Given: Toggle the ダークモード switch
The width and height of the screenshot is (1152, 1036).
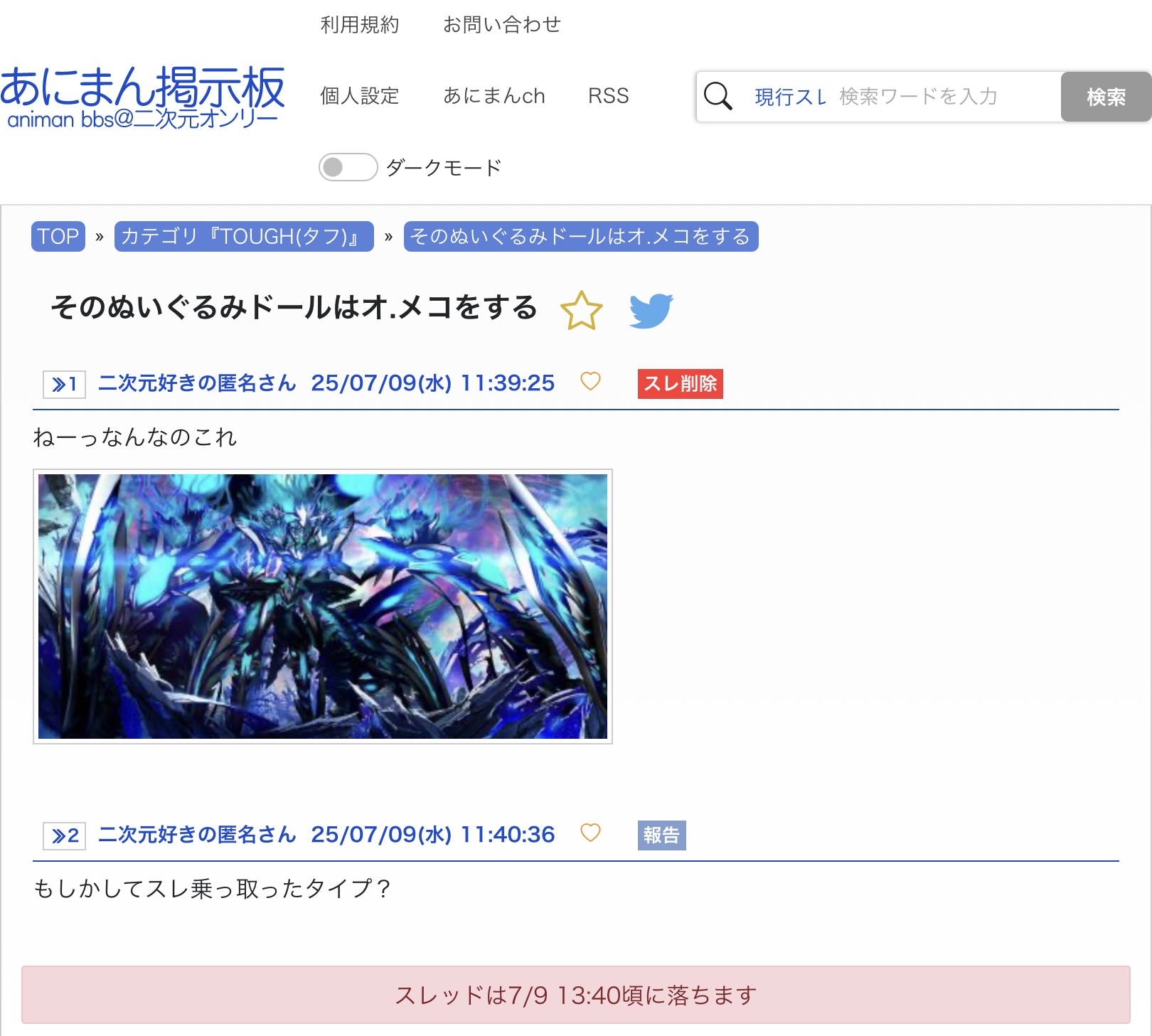Looking at the screenshot, I should [x=348, y=167].
